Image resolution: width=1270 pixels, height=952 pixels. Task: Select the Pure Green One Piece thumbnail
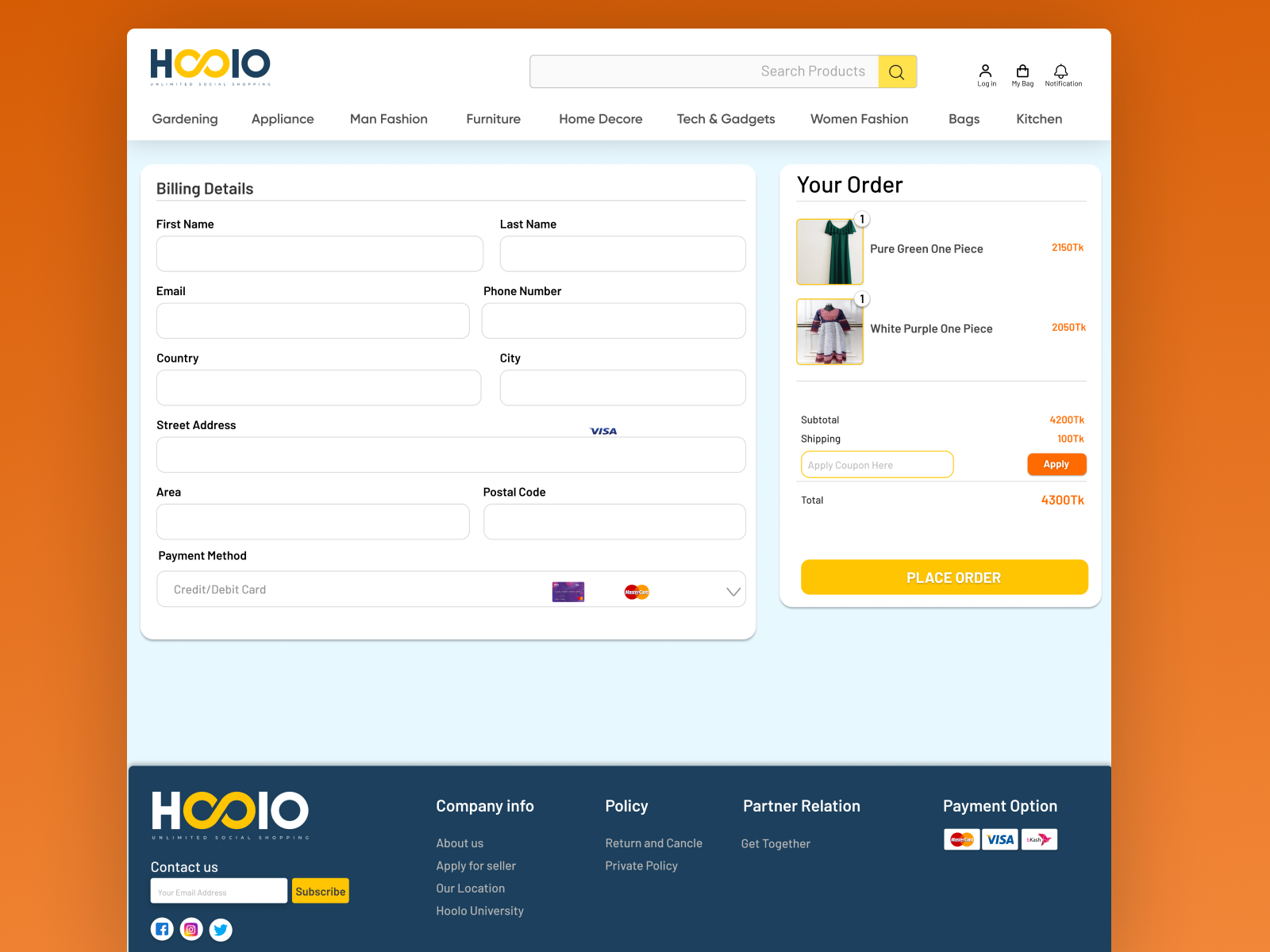(829, 251)
